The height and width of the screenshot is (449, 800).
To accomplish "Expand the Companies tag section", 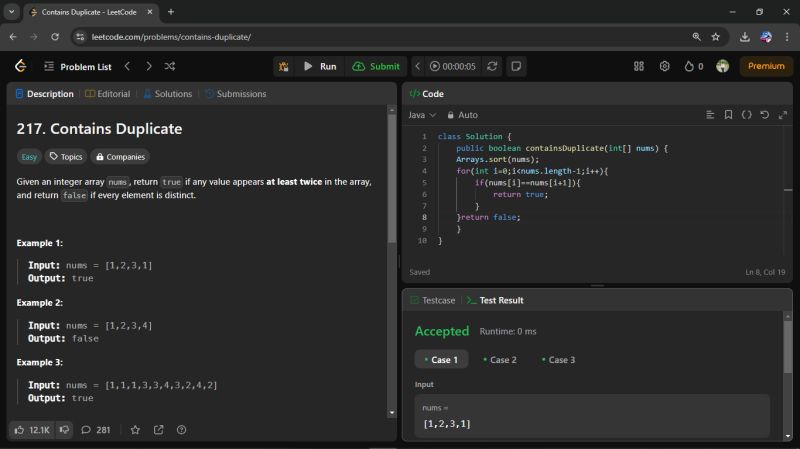I will 120,156.
